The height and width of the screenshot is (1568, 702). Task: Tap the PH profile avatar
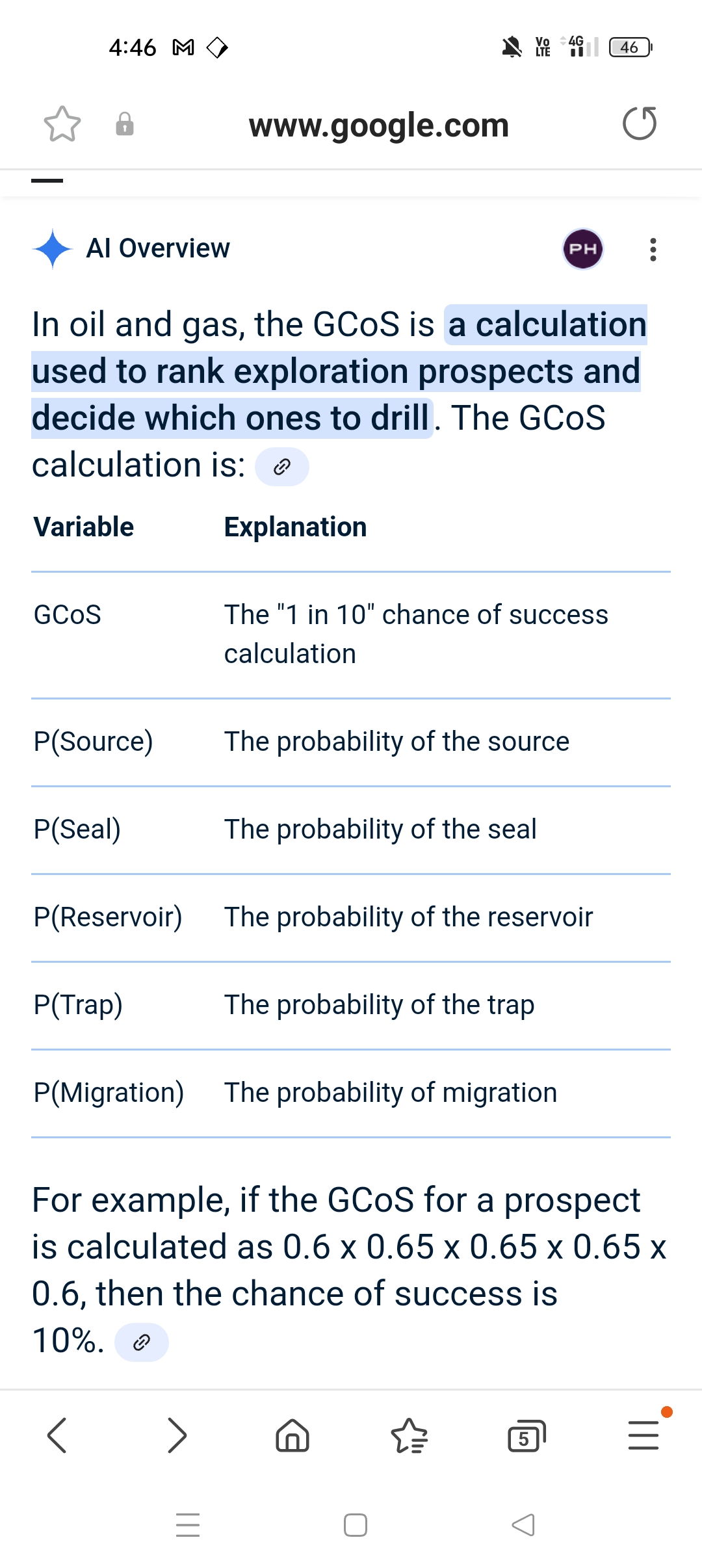583,249
